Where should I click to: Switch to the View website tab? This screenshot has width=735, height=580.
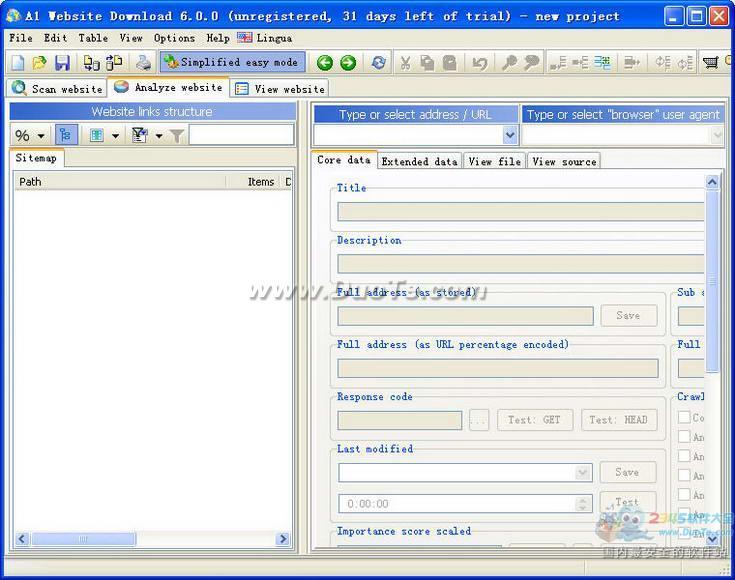click(x=280, y=88)
